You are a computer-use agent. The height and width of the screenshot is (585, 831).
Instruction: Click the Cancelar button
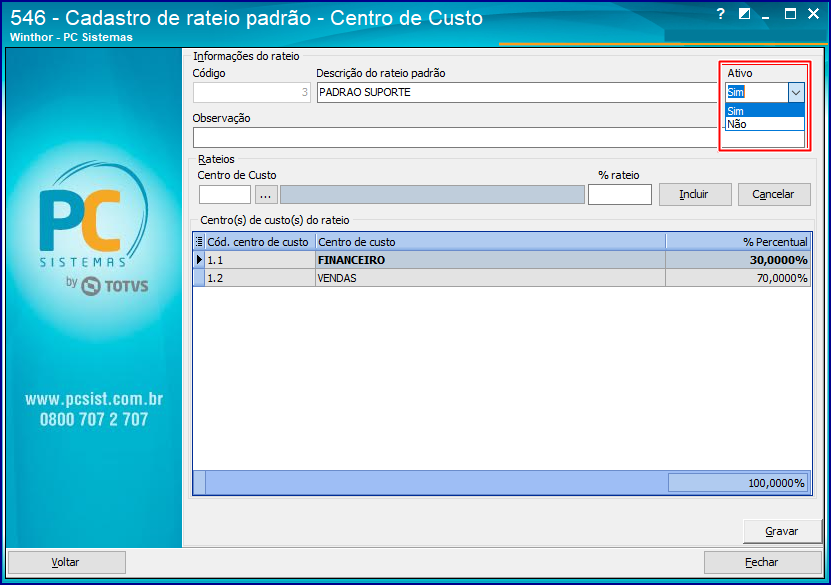774,194
